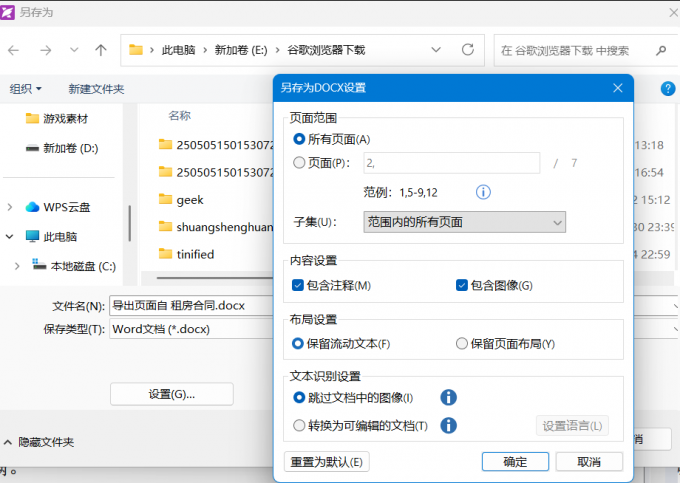Click info icon next to 转换为可编辑的文档
Viewport: 680px width, 483px height.
coord(448,426)
